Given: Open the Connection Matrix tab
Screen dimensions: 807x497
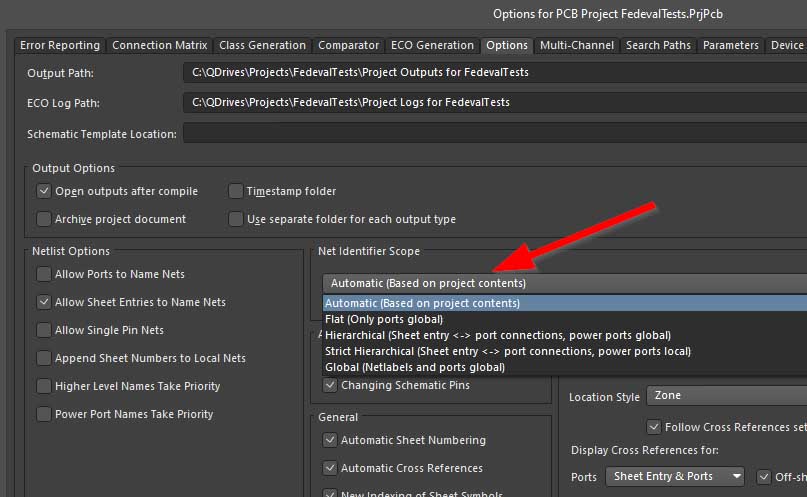Looking at the screenshot, I should (160, 45).
